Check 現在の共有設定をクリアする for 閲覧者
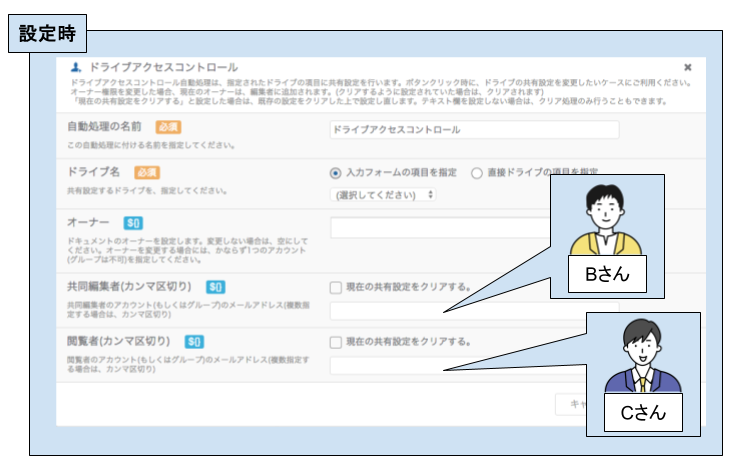 (336, 342)
